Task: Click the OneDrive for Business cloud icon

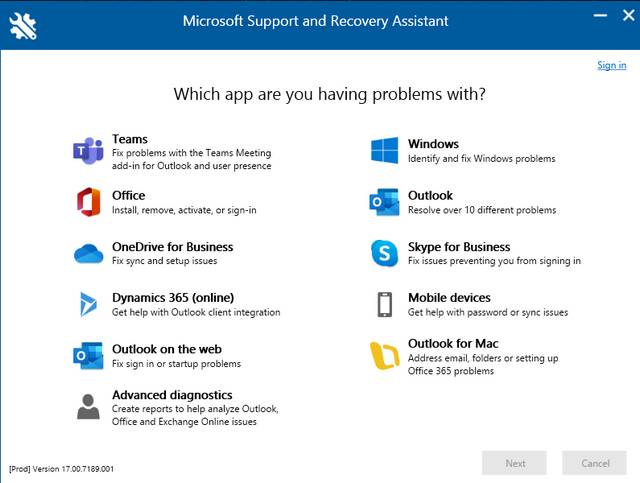Action: [88, 254]
